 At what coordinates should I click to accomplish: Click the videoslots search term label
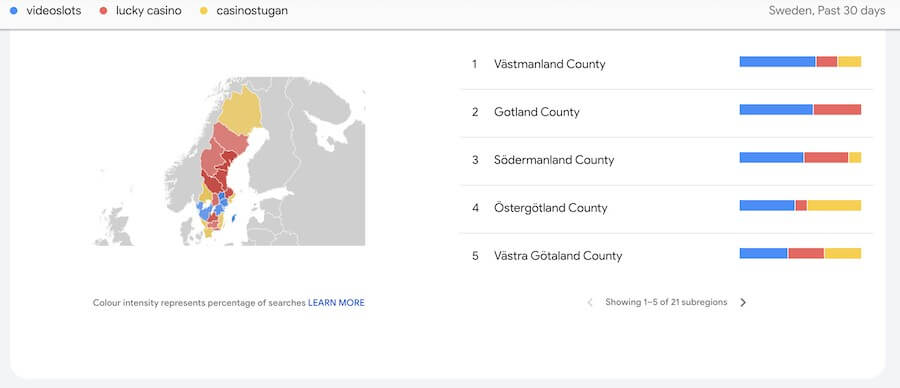pos(53,10)
